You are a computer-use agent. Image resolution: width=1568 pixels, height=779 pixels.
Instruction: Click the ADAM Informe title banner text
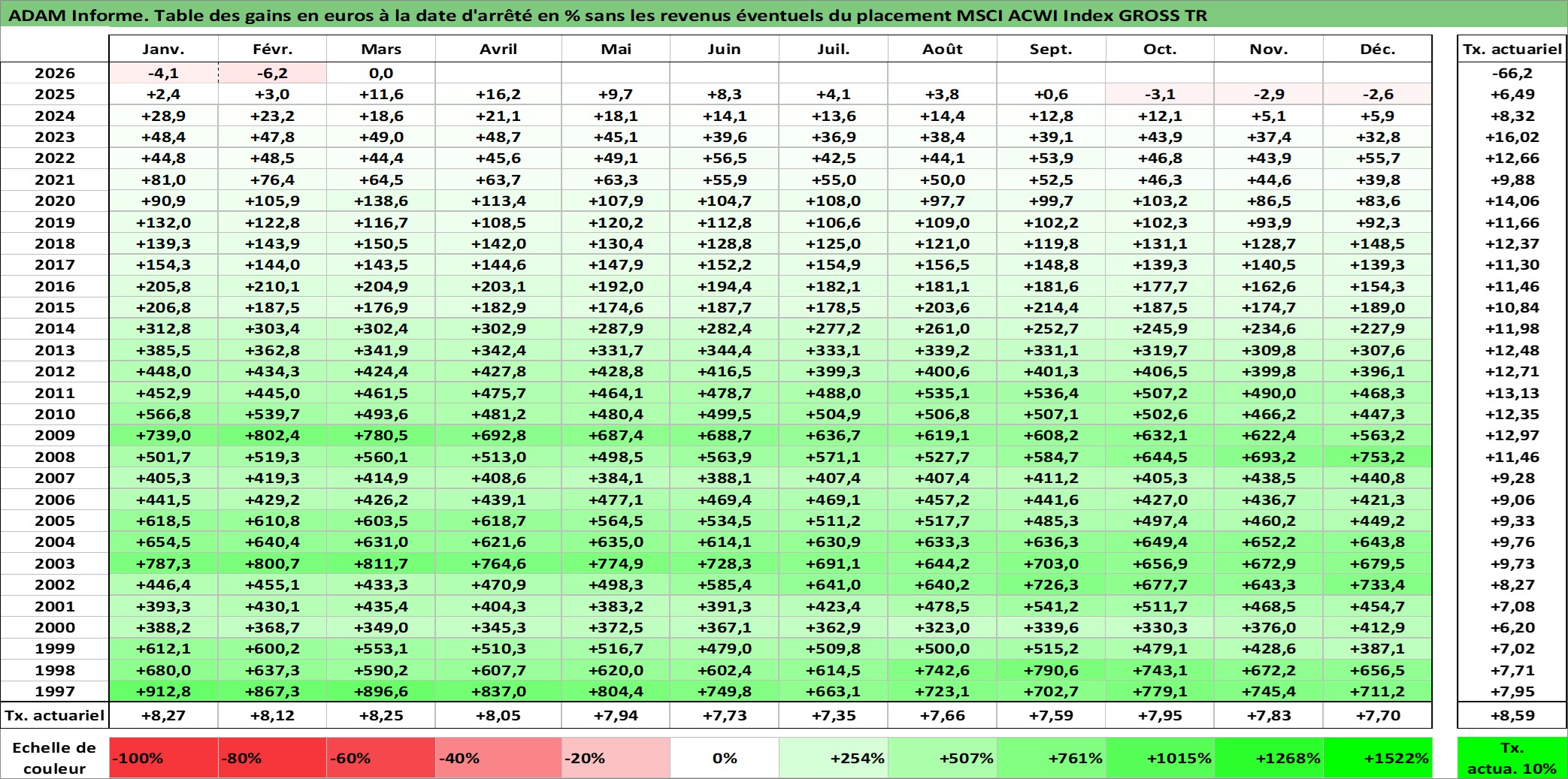607,15
